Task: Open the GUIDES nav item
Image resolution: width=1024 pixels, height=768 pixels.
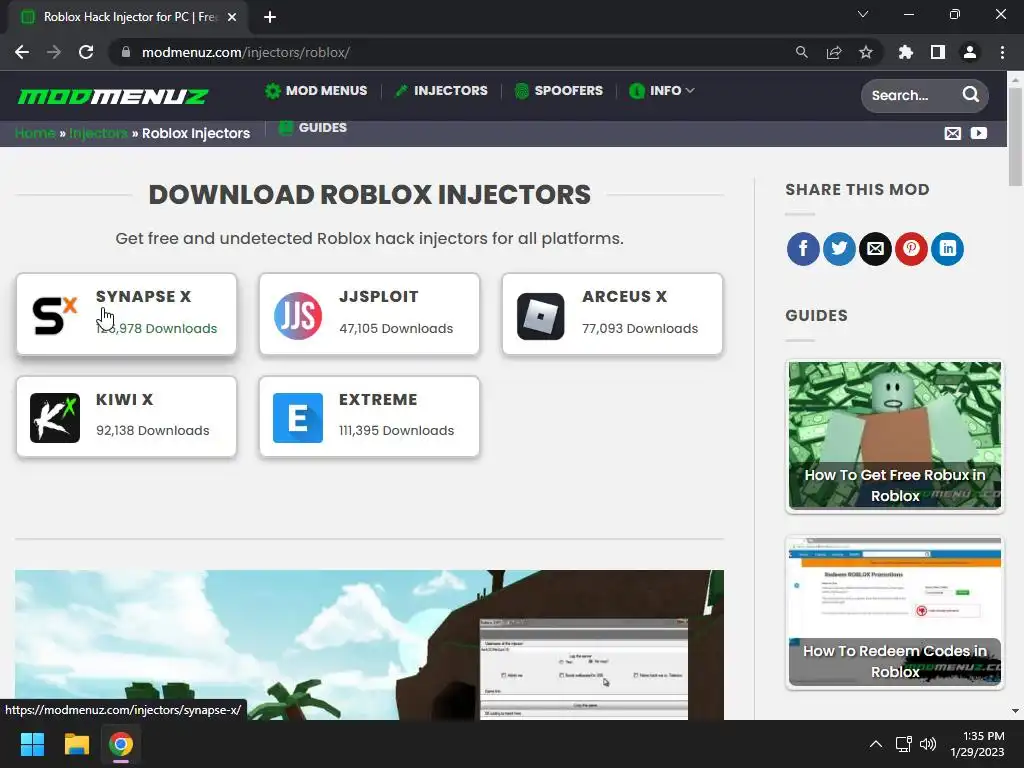Action: pos(313,128)
